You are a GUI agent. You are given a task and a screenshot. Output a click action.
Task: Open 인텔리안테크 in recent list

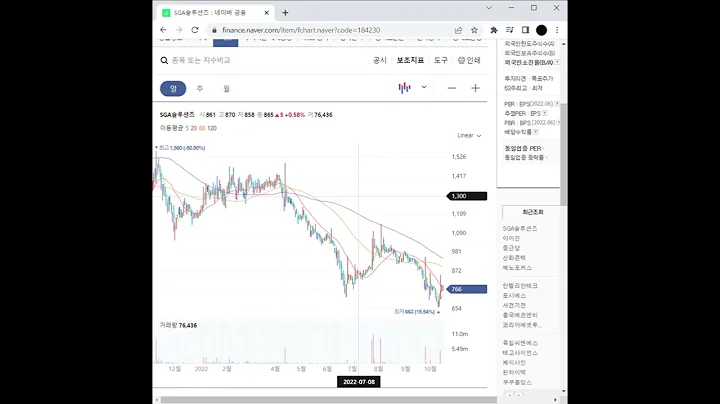point(520,286)
